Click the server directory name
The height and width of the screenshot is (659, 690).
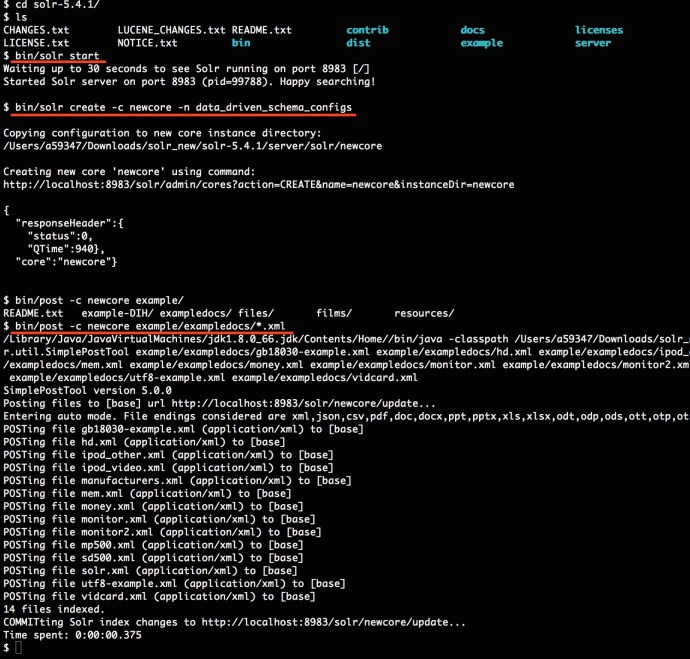tap(592, 43)
